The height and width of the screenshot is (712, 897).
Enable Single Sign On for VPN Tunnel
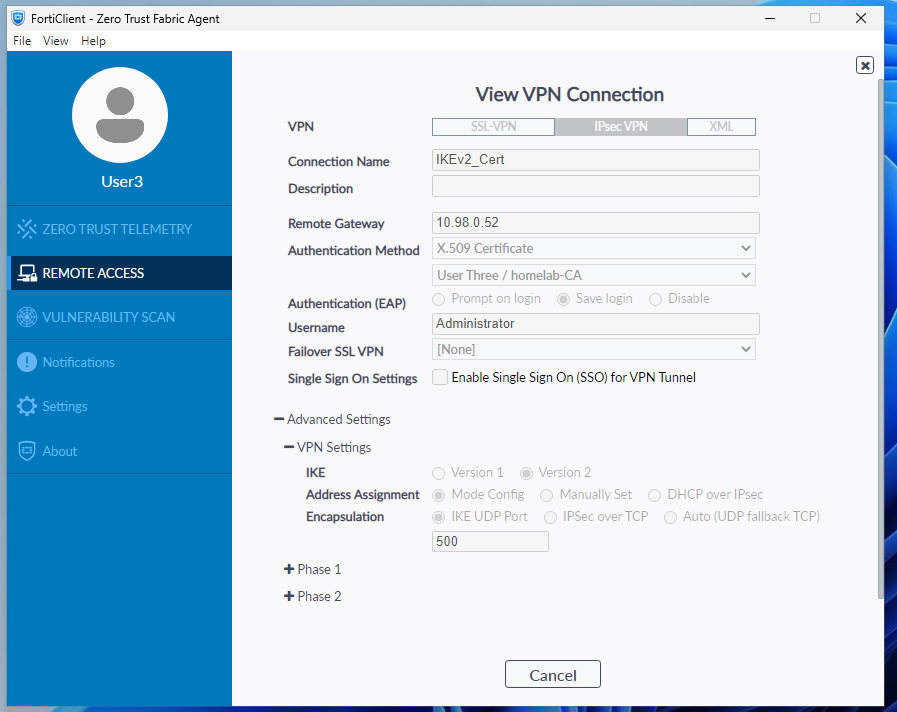pyautogui.click(x=439, y=377)
